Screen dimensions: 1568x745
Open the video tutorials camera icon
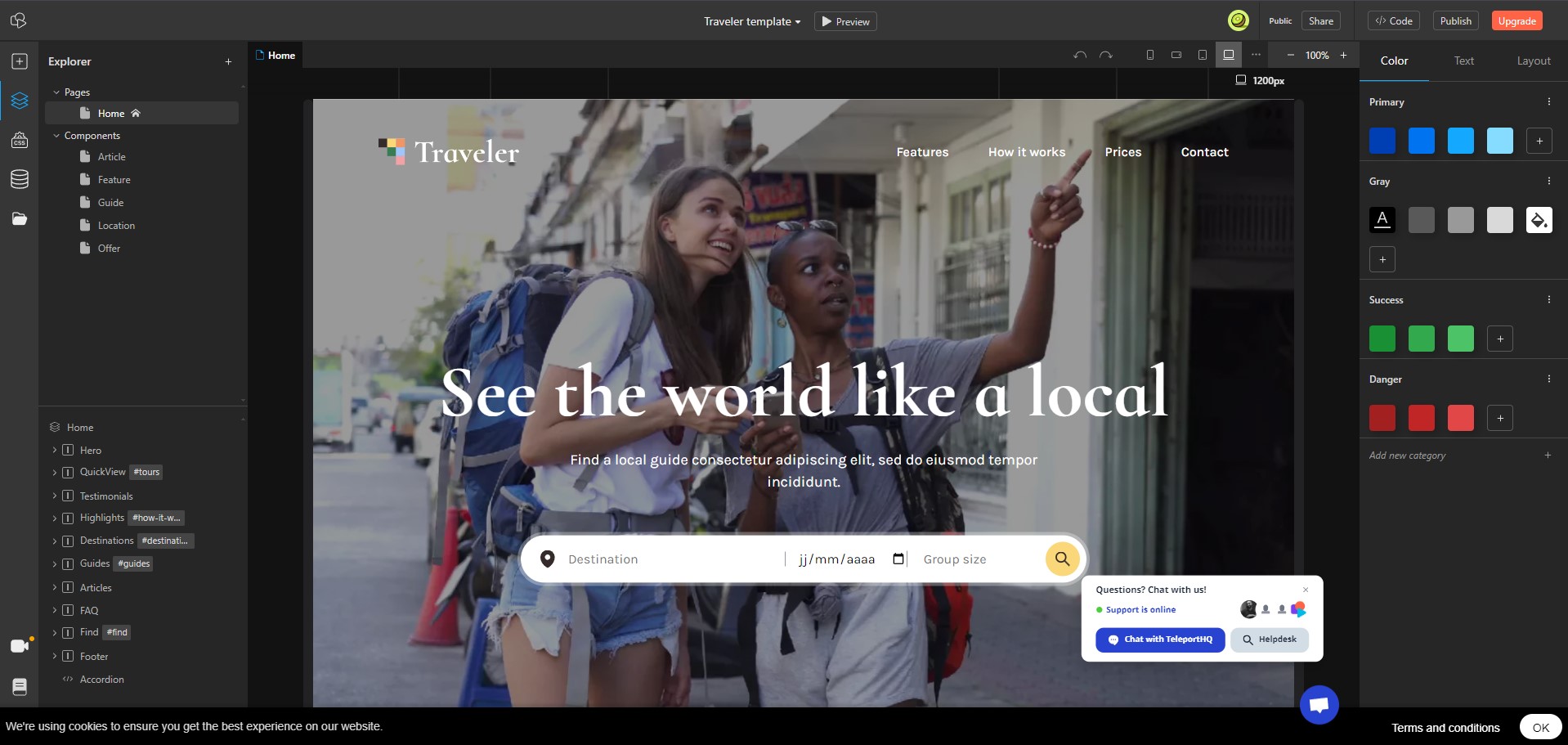click(x=20, y=646)
